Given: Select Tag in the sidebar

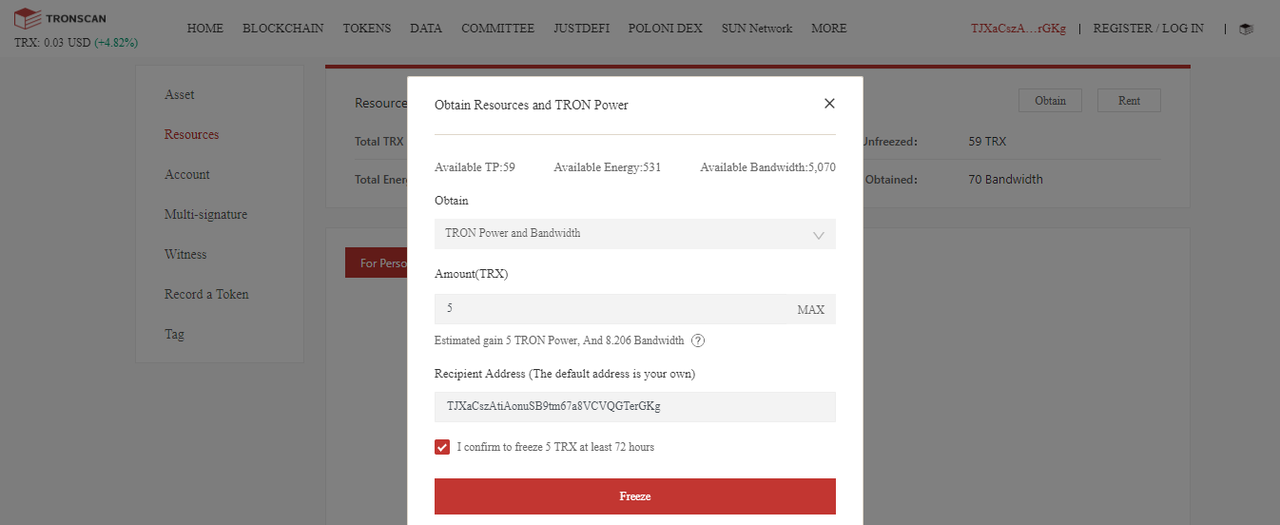Looking at the screenshot, I should click(x=175, y=335).
